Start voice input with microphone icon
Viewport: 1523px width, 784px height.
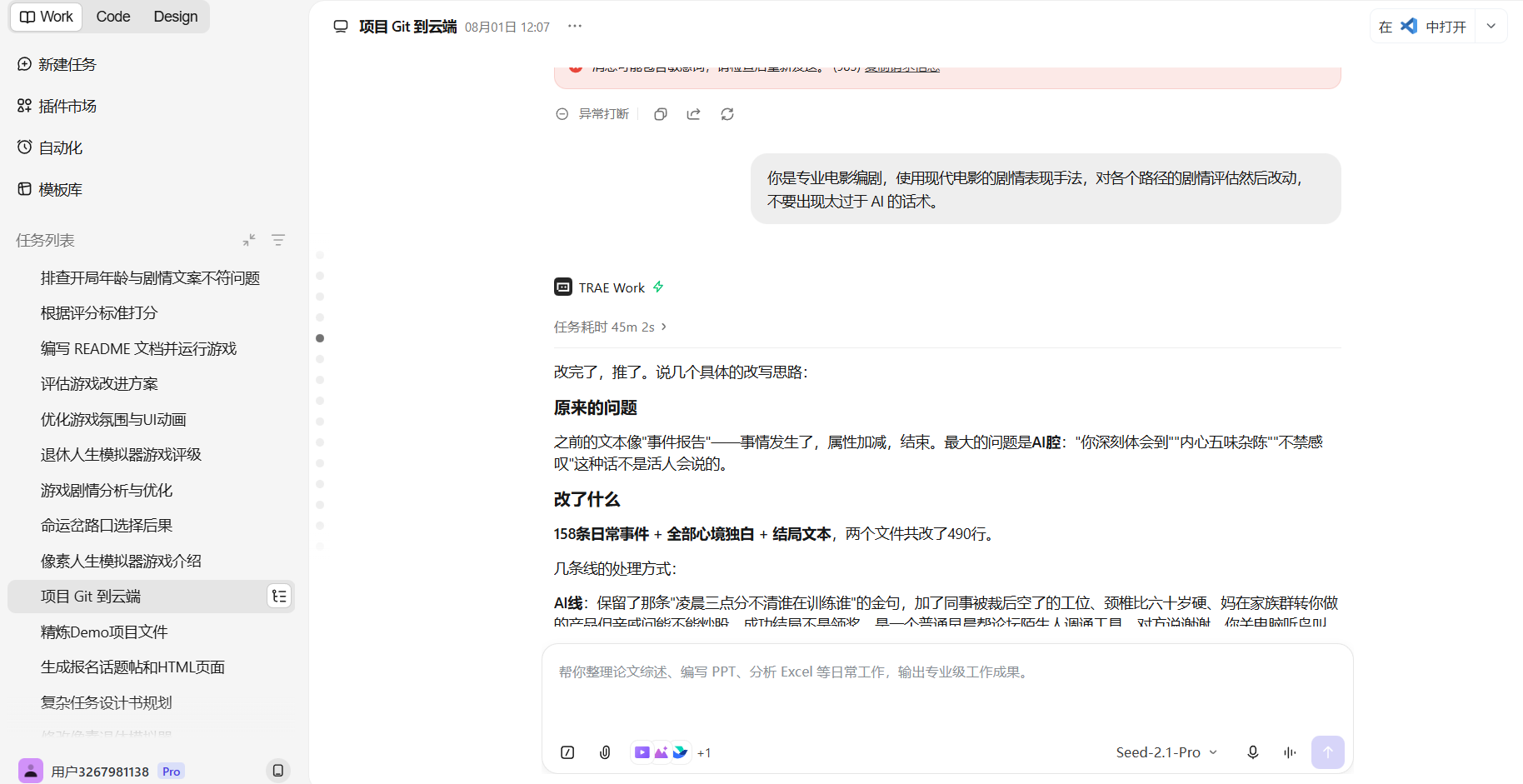coord(1252,752)
